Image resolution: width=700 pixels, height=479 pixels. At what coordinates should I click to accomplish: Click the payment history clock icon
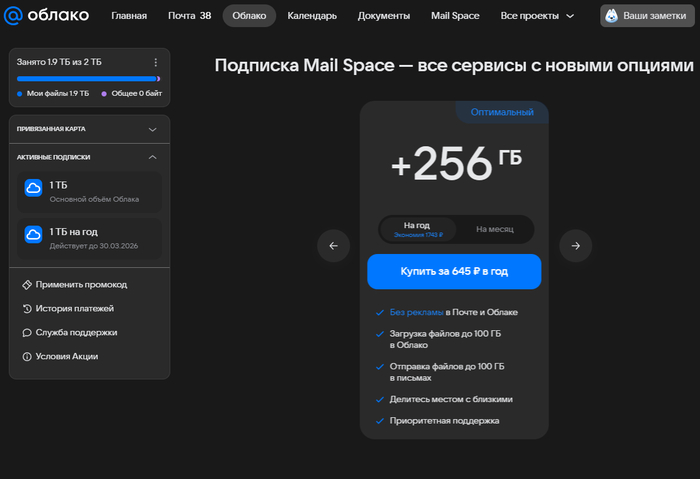click(x=26, y=309)
